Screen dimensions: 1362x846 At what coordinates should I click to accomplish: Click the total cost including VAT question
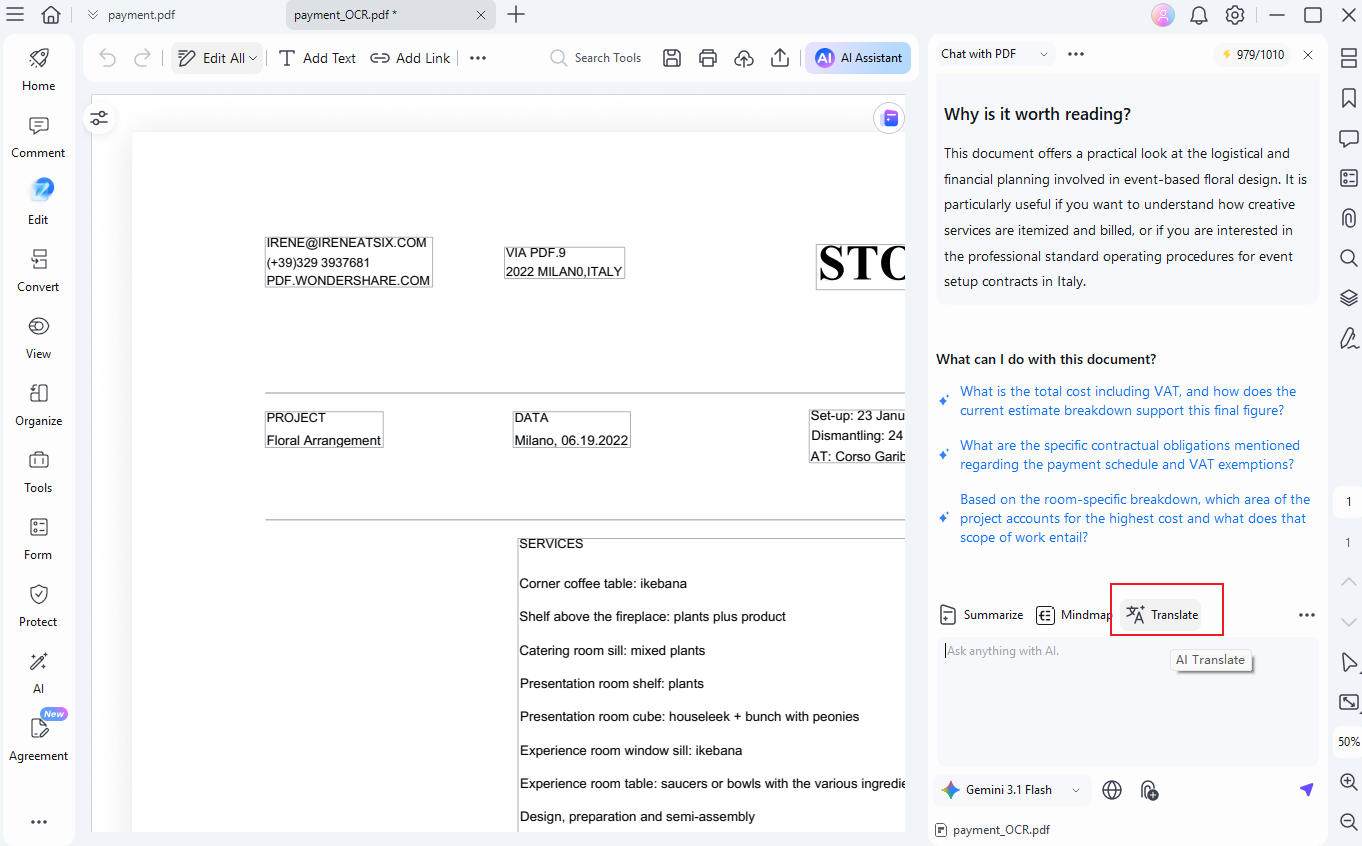[x=1128, y=401]
